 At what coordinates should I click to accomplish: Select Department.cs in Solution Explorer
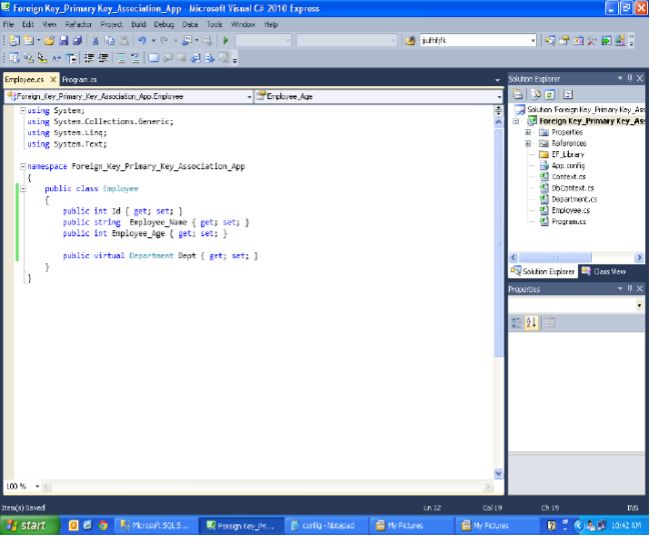tap(573, 199)
